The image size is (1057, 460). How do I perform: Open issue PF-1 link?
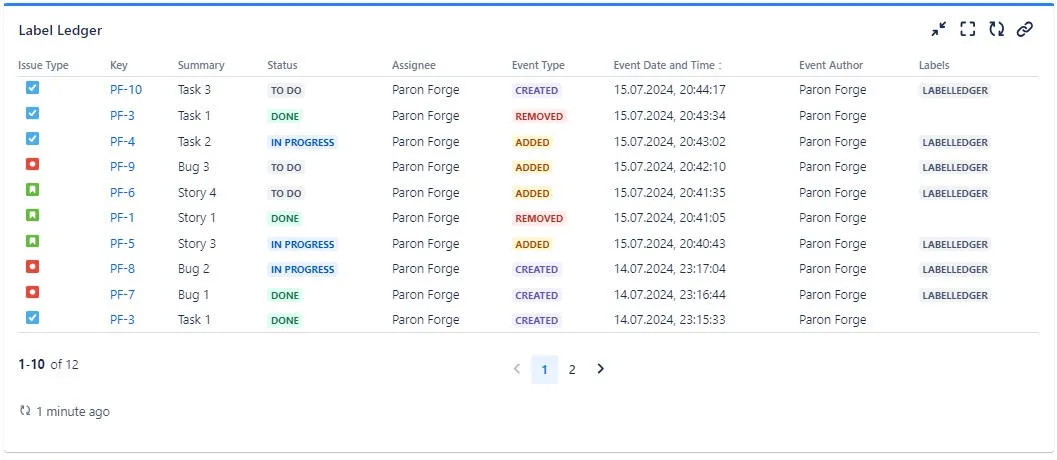pyautogui.click(x=122, y=218)
